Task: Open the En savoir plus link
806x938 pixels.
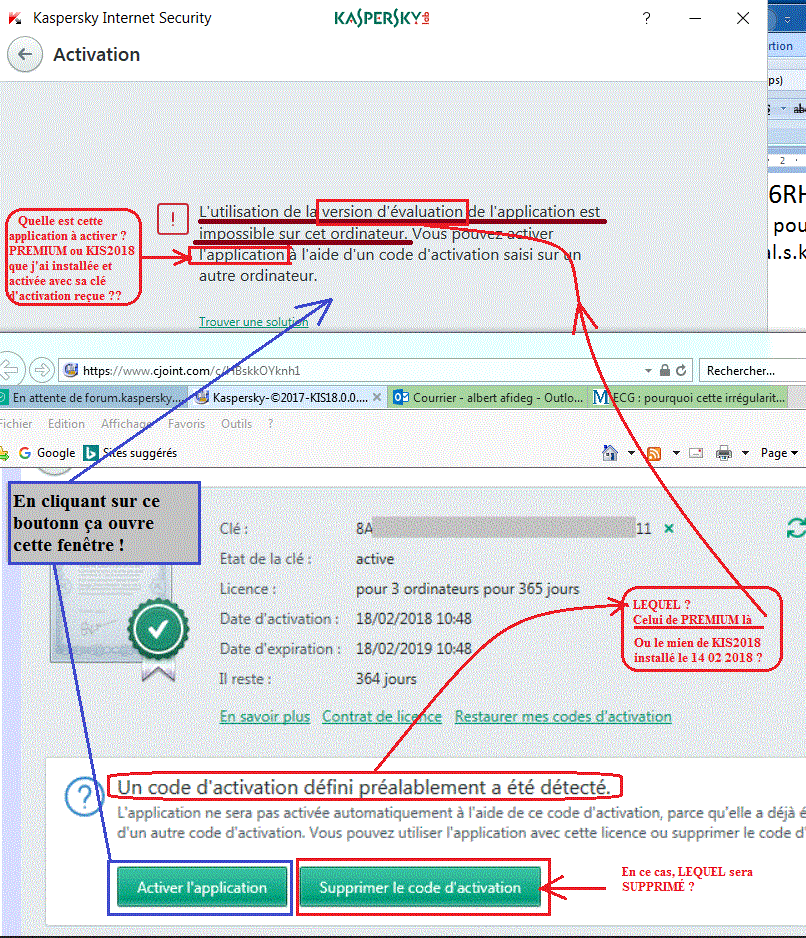Action: [264, 716]
